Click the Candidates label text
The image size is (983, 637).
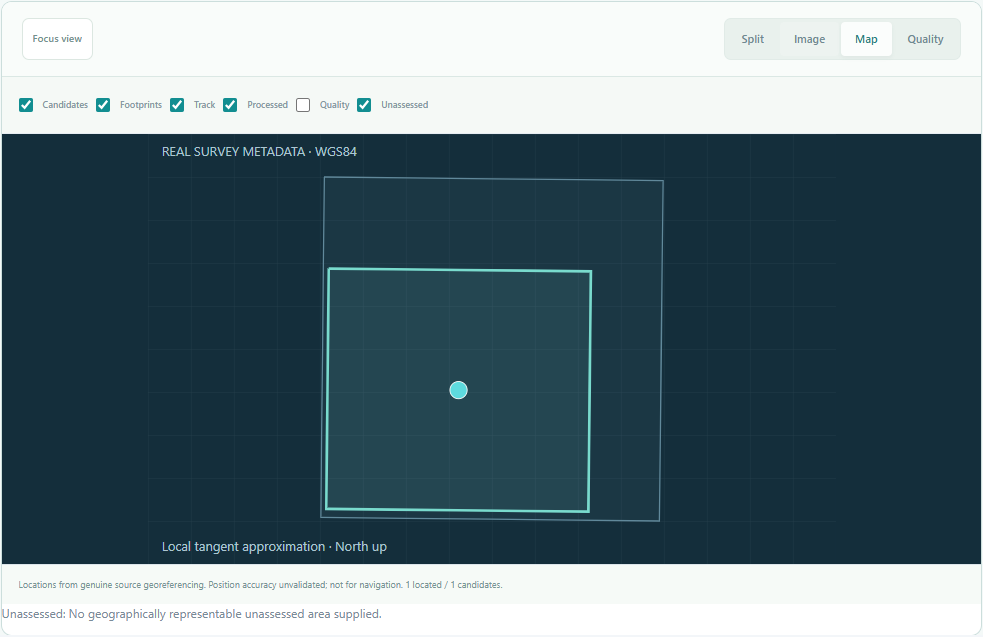coord(65,105)
